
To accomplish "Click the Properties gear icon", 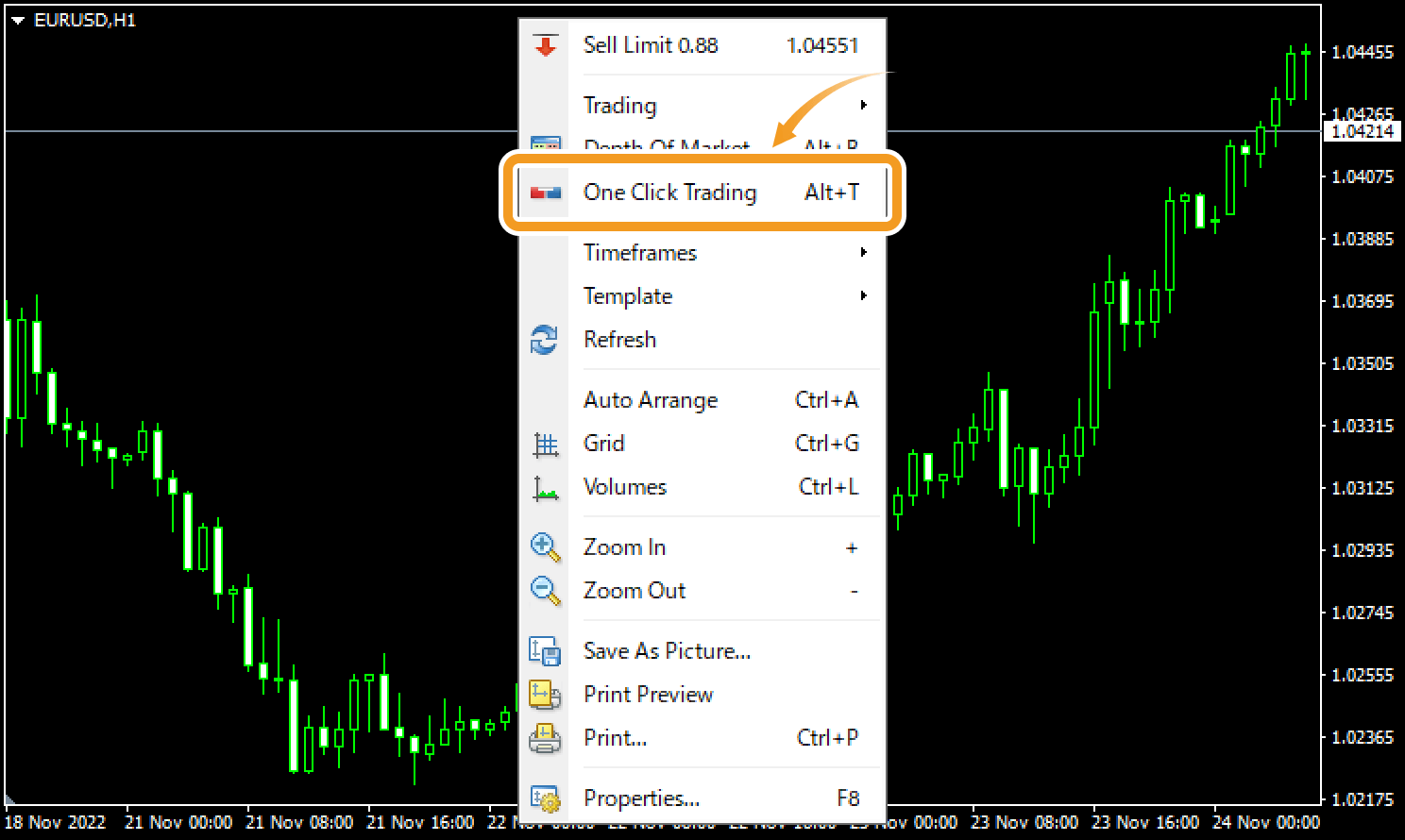I will (x=546, y=798).
